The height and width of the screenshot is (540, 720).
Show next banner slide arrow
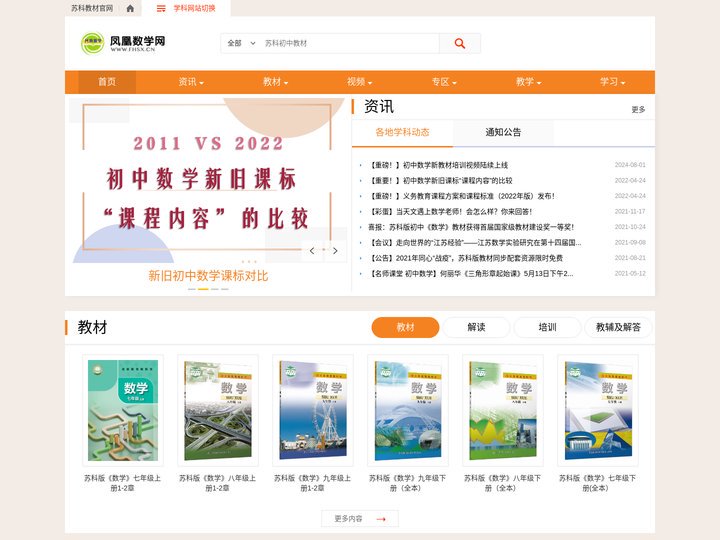pyautogui.click(x=335, y=251)
